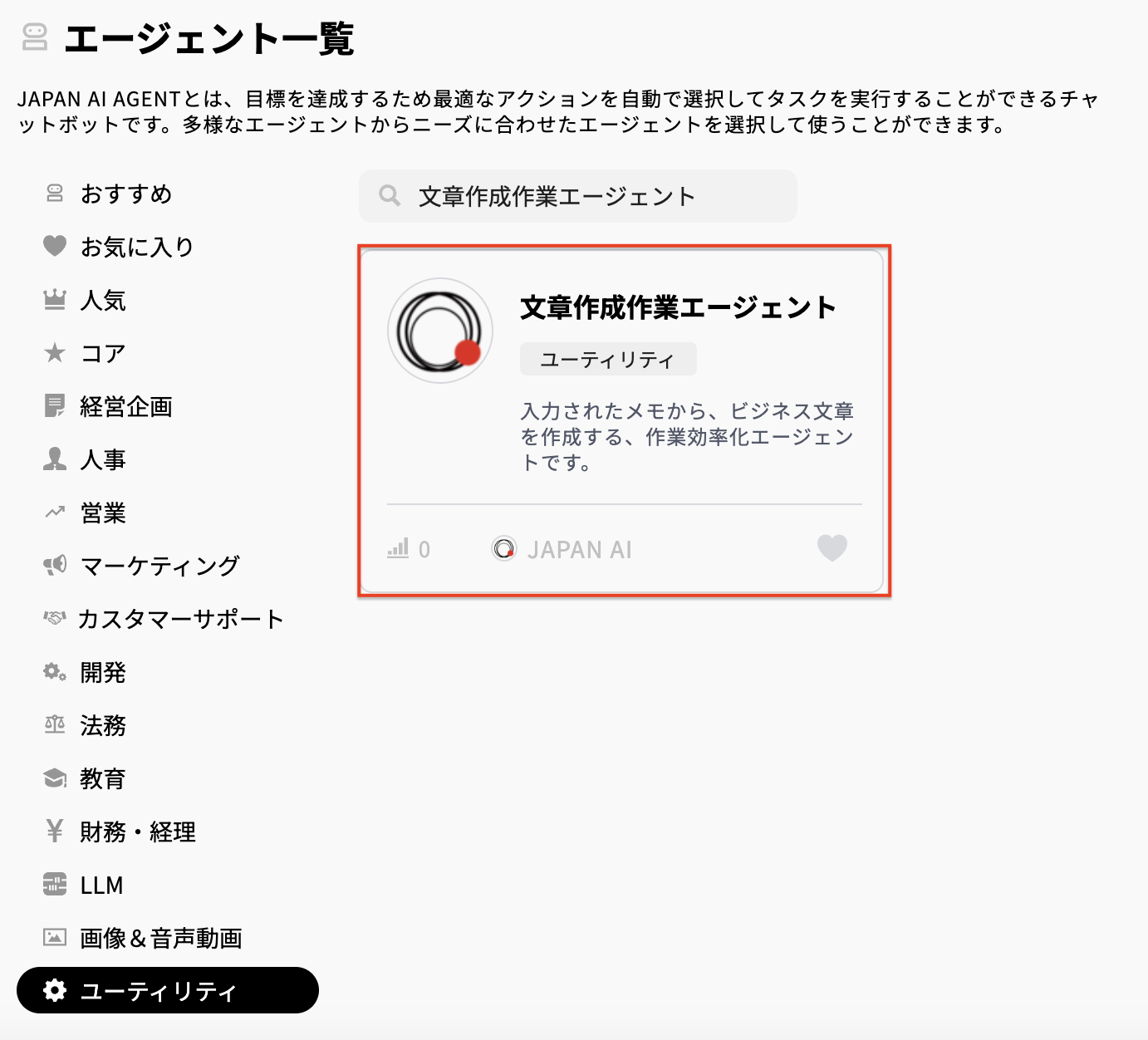The height and width of the screenshot is (1040, 1148).
Task: Click the ユーティリティ tag on the agent card
Action: click(x=608, y=358)
